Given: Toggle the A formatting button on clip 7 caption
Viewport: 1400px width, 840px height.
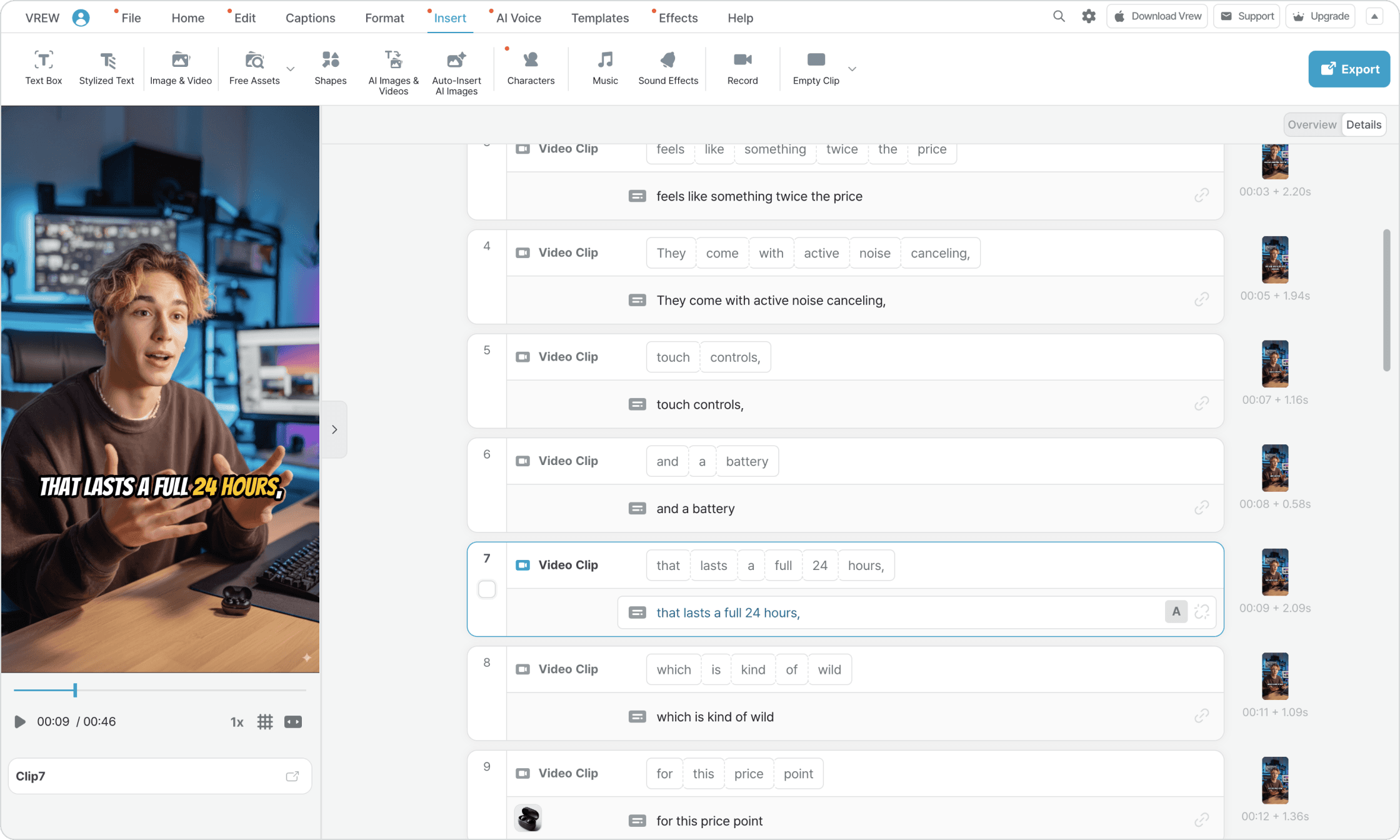Looking at the screenshot, I should click(1176, 612).
